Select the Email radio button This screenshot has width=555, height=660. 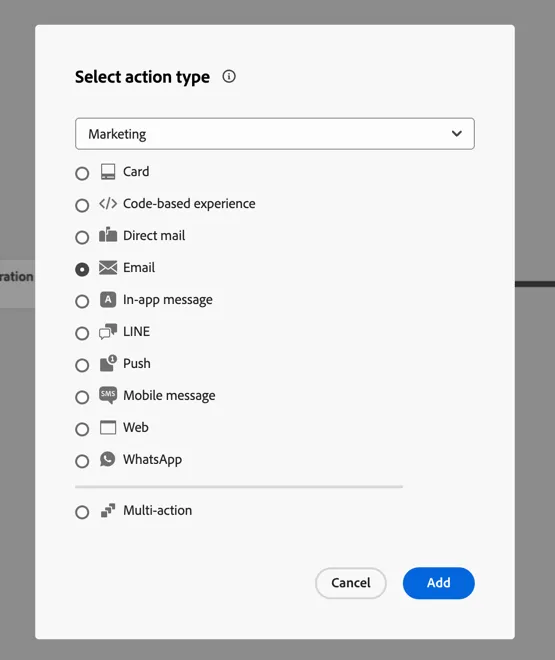[x=82, y=269]
